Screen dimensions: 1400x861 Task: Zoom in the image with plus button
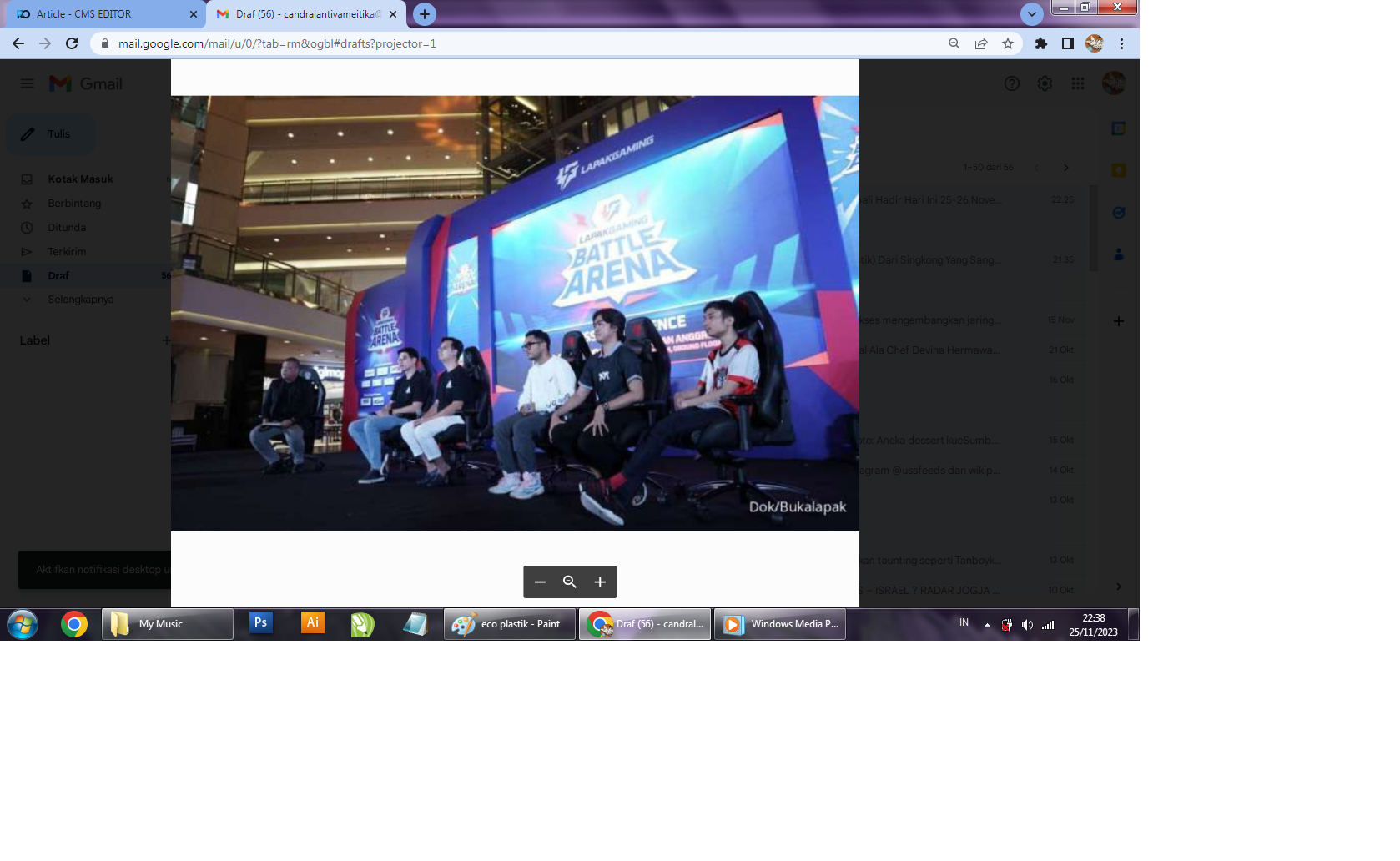pos(600,582)
